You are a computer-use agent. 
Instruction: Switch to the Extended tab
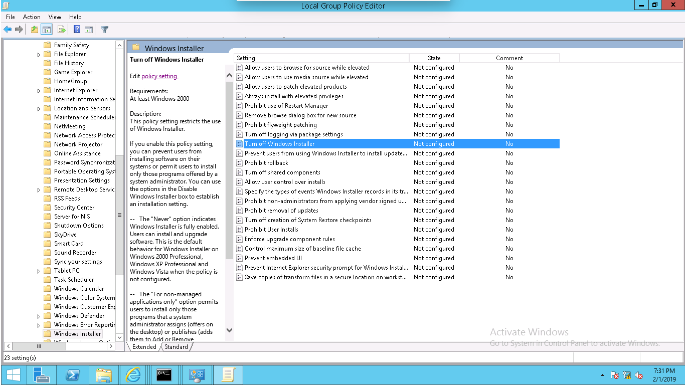(144, 347)
